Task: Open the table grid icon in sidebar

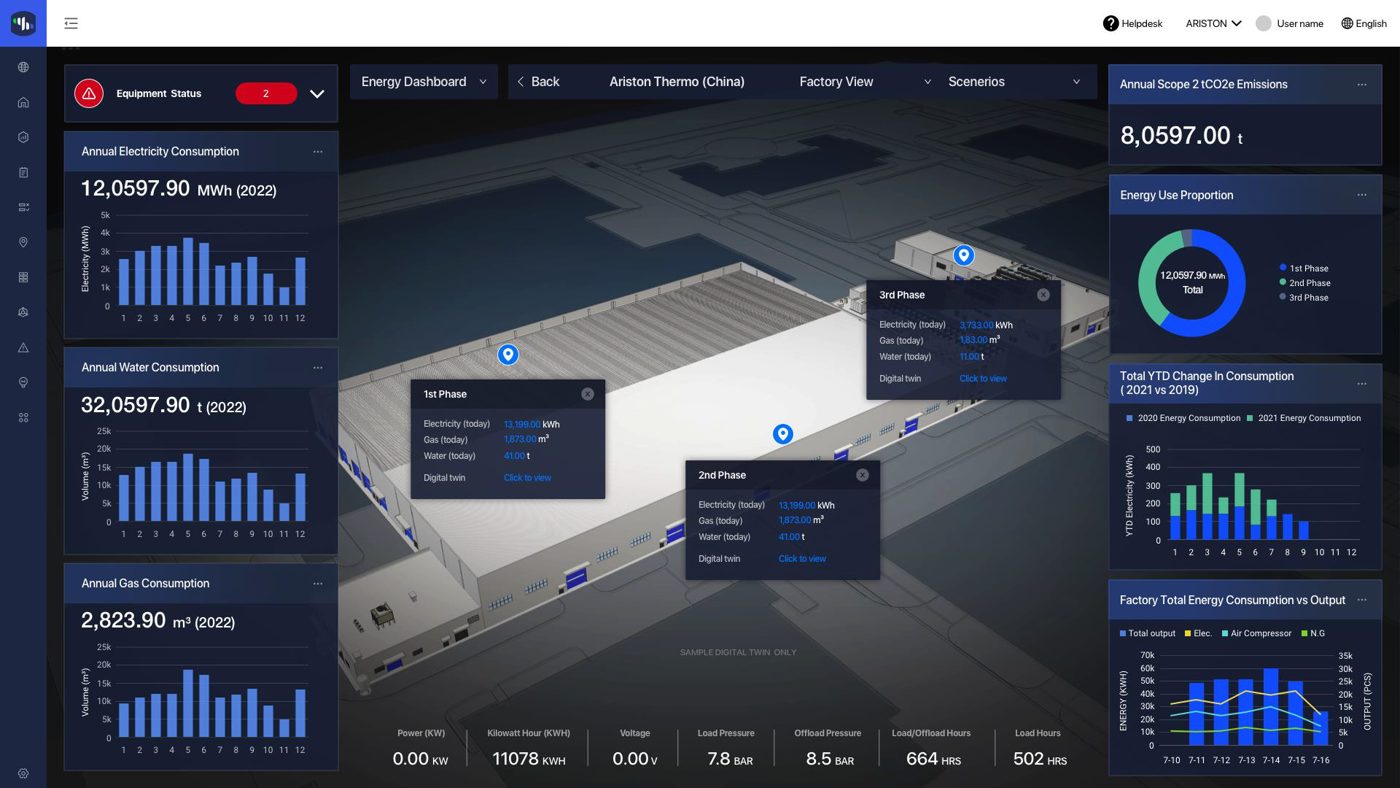Action: (23, 277)
